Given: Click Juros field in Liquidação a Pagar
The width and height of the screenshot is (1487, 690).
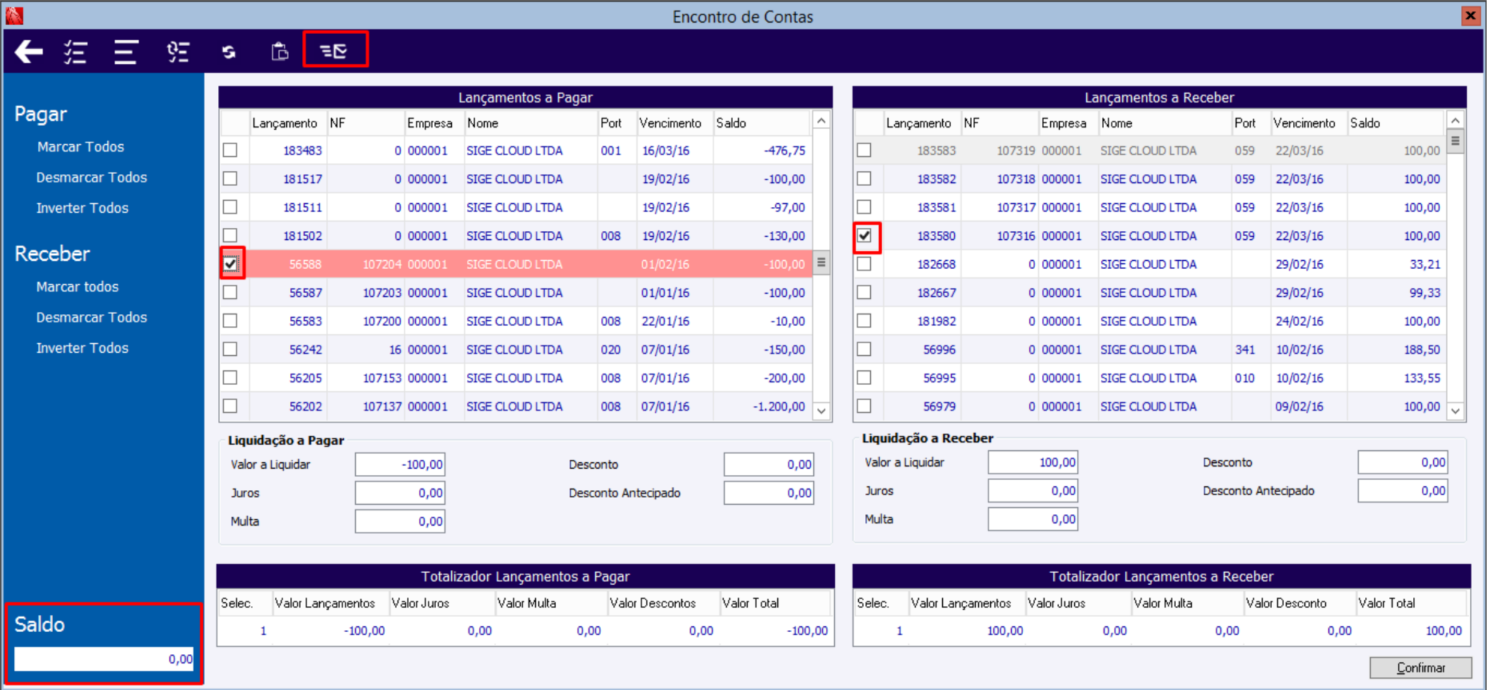Looking at the screenshot, I should 400,493.
